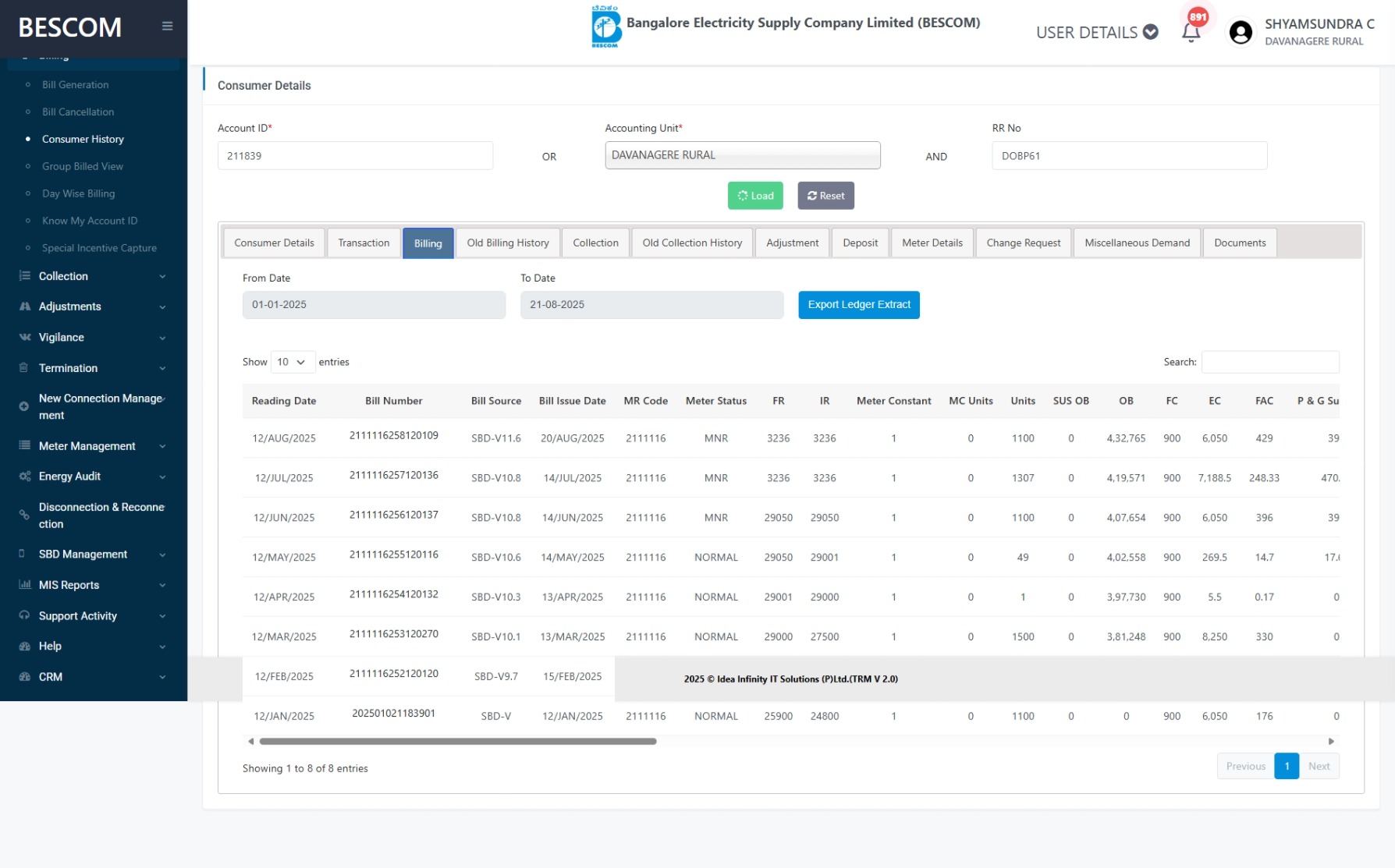Image resolution: width=1395 pixels, height=868 pixels.
Task: Click the Collection list icon in sidebar
Action: coord(25,276)
